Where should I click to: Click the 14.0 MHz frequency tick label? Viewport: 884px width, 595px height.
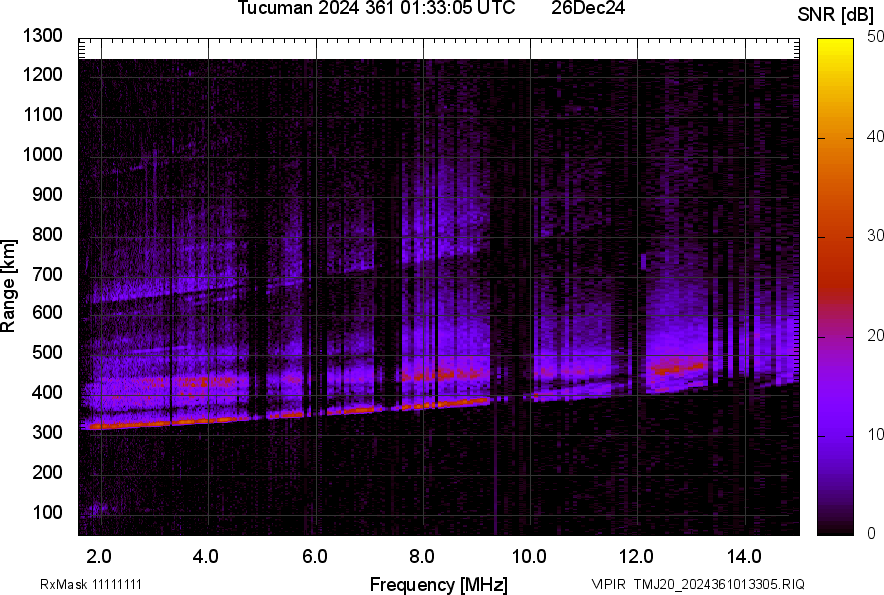pyautogui.click(x=743, y=556)
